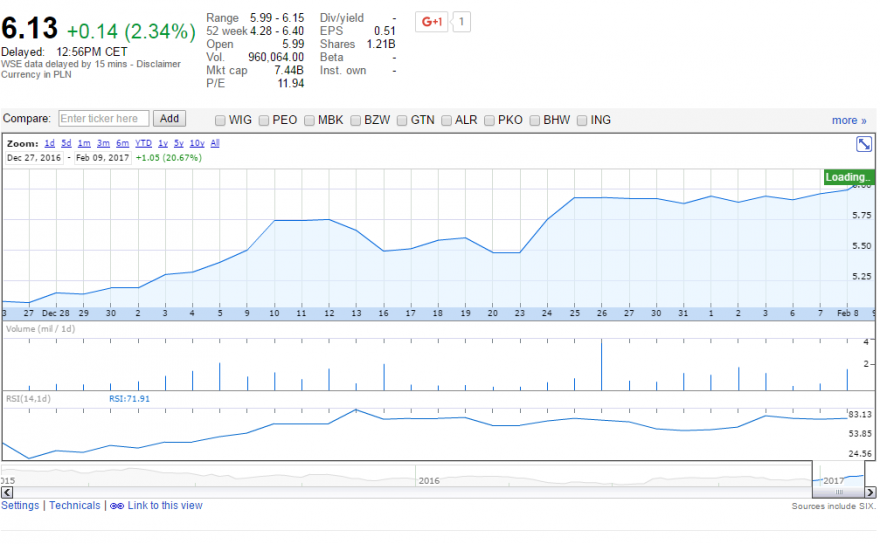Image resolution: width=880 pixels, height=544 pixels.
Task: Click the RSI:71.91 value label
Action: pos(129,399)
